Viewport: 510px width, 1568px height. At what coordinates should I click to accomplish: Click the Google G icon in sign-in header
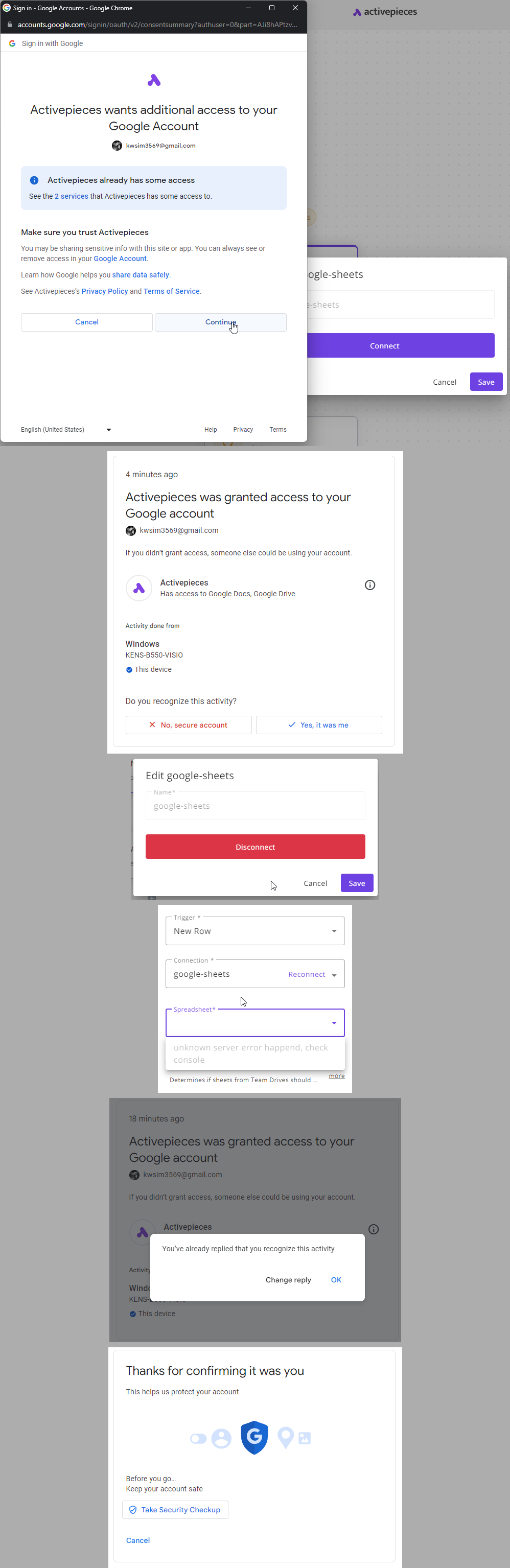coord(12,43)
